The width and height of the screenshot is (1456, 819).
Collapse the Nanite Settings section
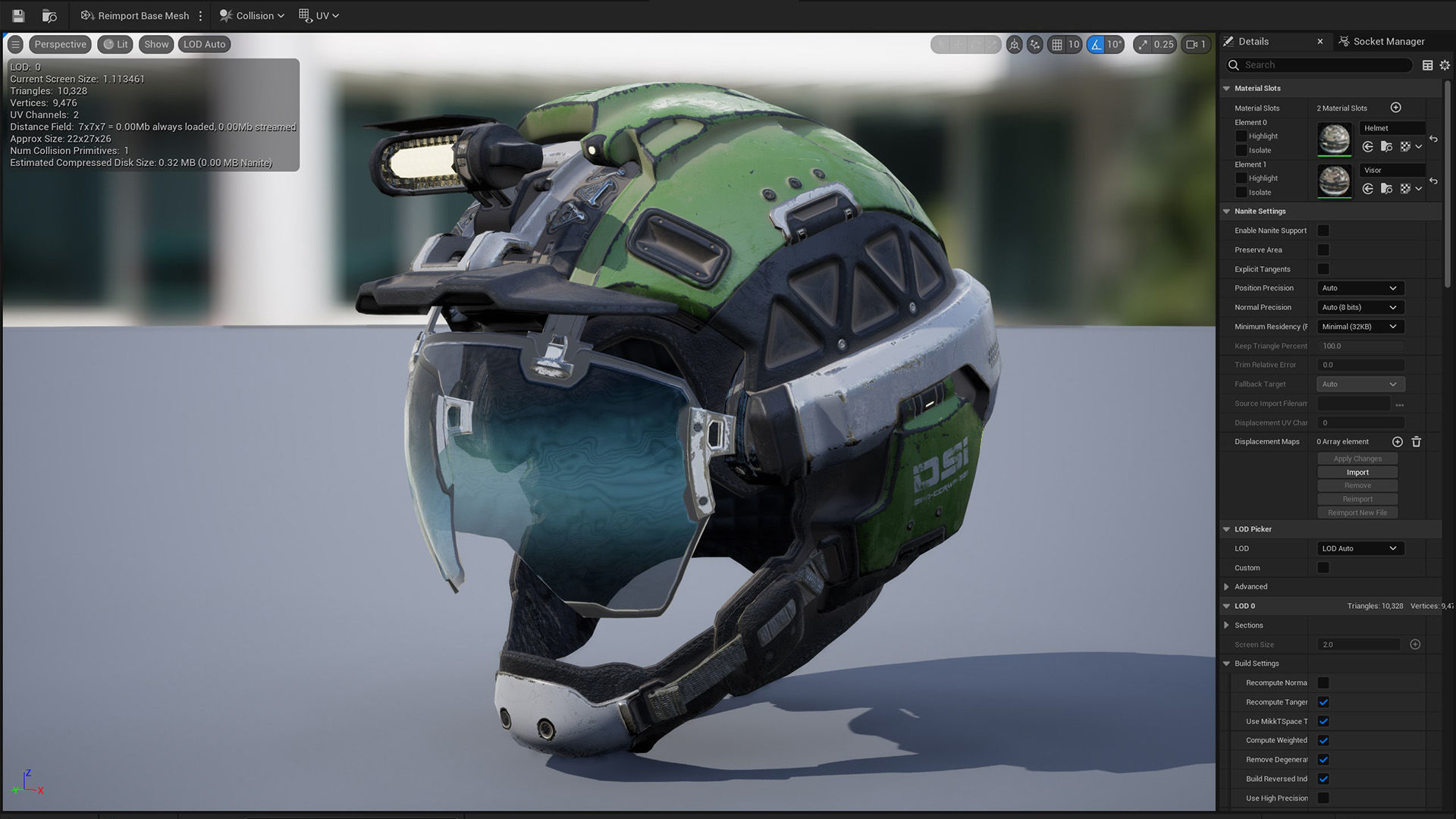click(x=1226, y=212)
